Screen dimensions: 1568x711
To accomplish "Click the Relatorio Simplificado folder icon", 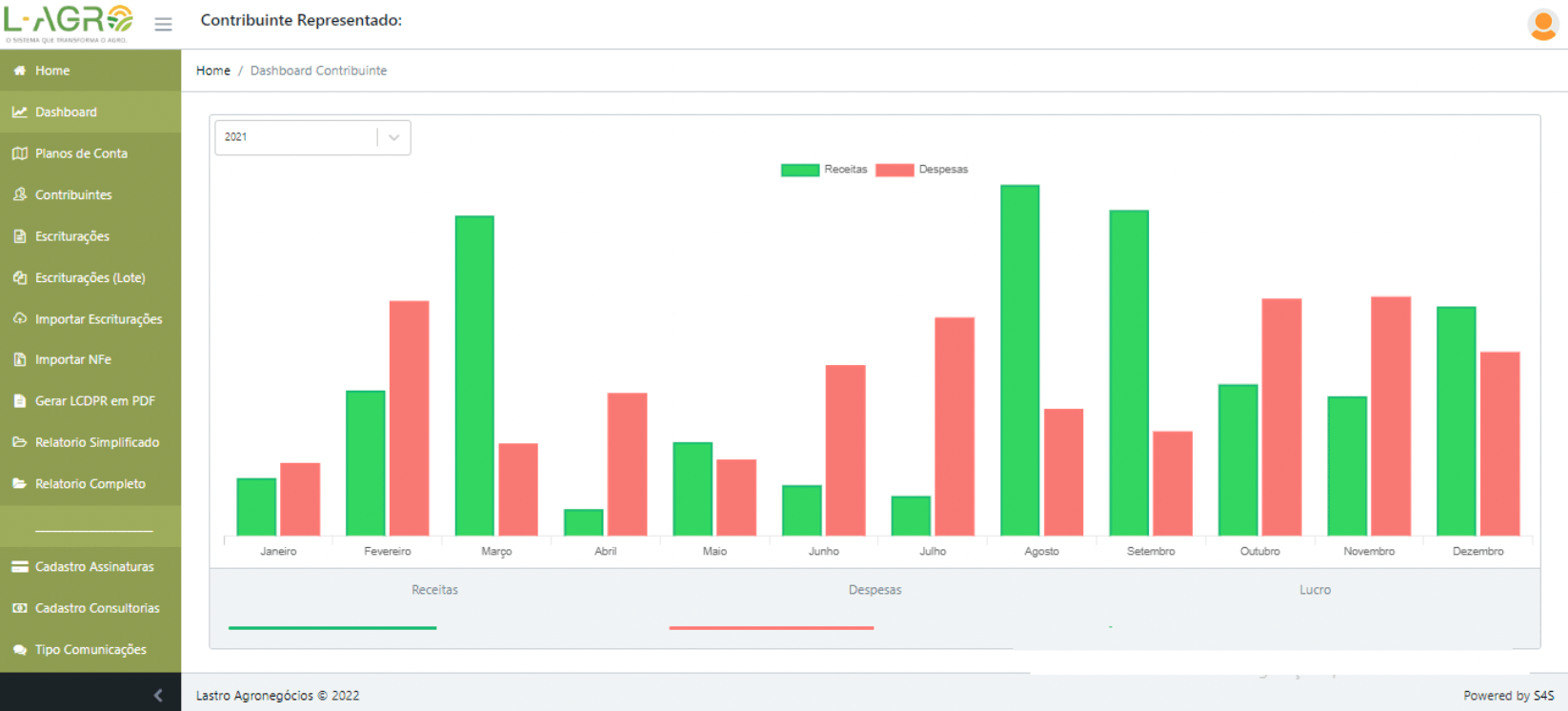I will click(19, 442).
